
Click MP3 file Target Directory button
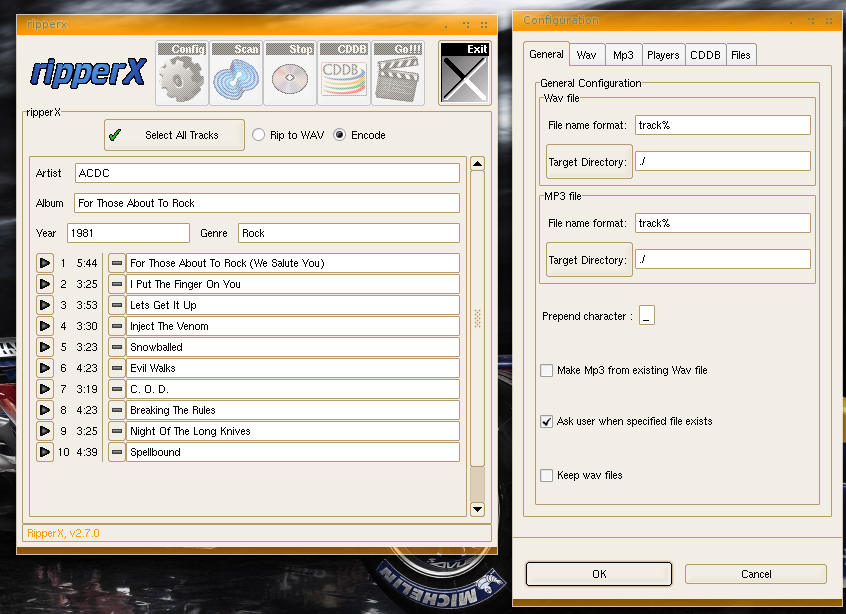point(589,260)
